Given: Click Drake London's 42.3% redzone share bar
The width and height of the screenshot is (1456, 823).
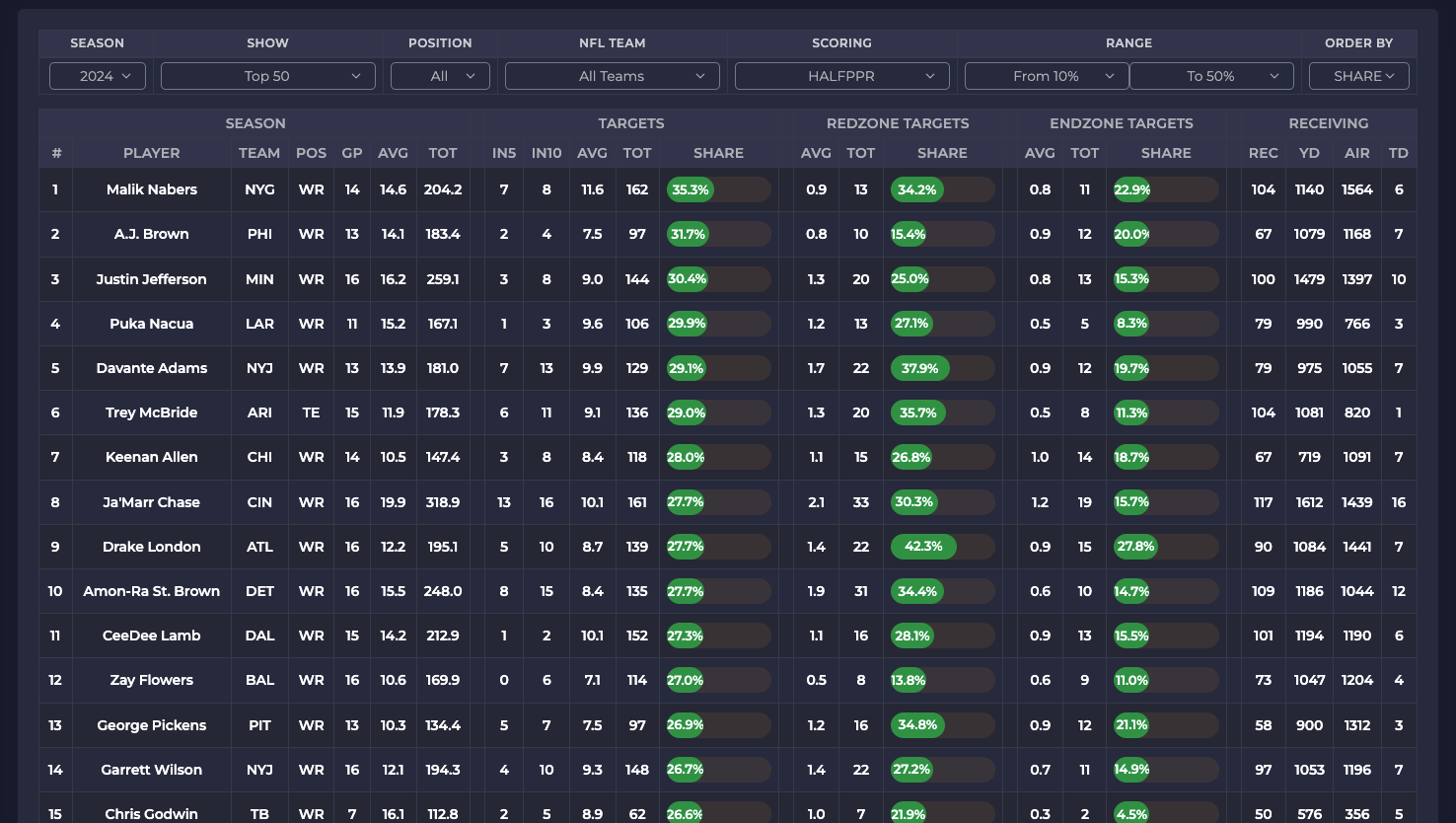Looking at the screenshot, I should pos(943,547).
